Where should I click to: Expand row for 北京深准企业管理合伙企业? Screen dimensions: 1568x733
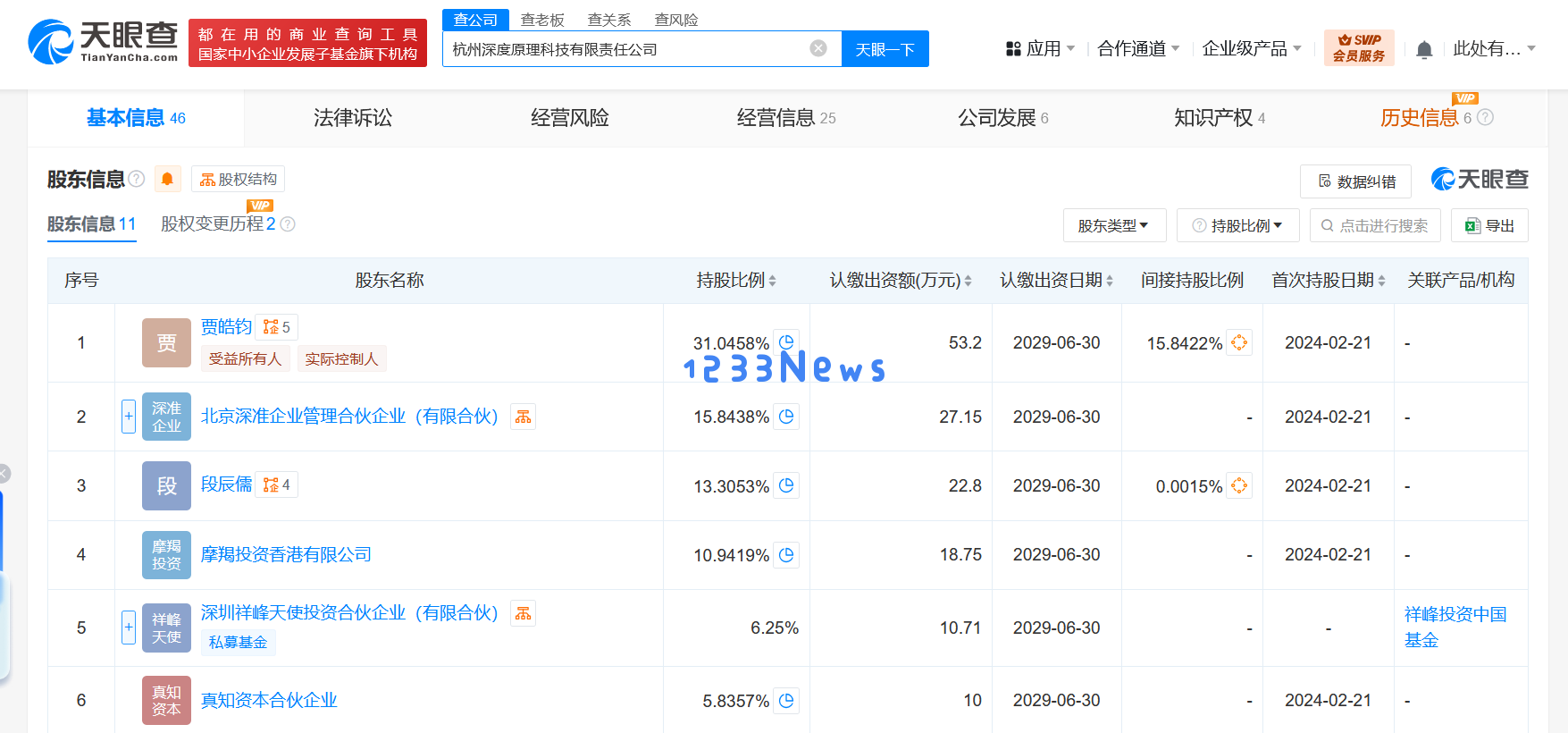(129, 417)
